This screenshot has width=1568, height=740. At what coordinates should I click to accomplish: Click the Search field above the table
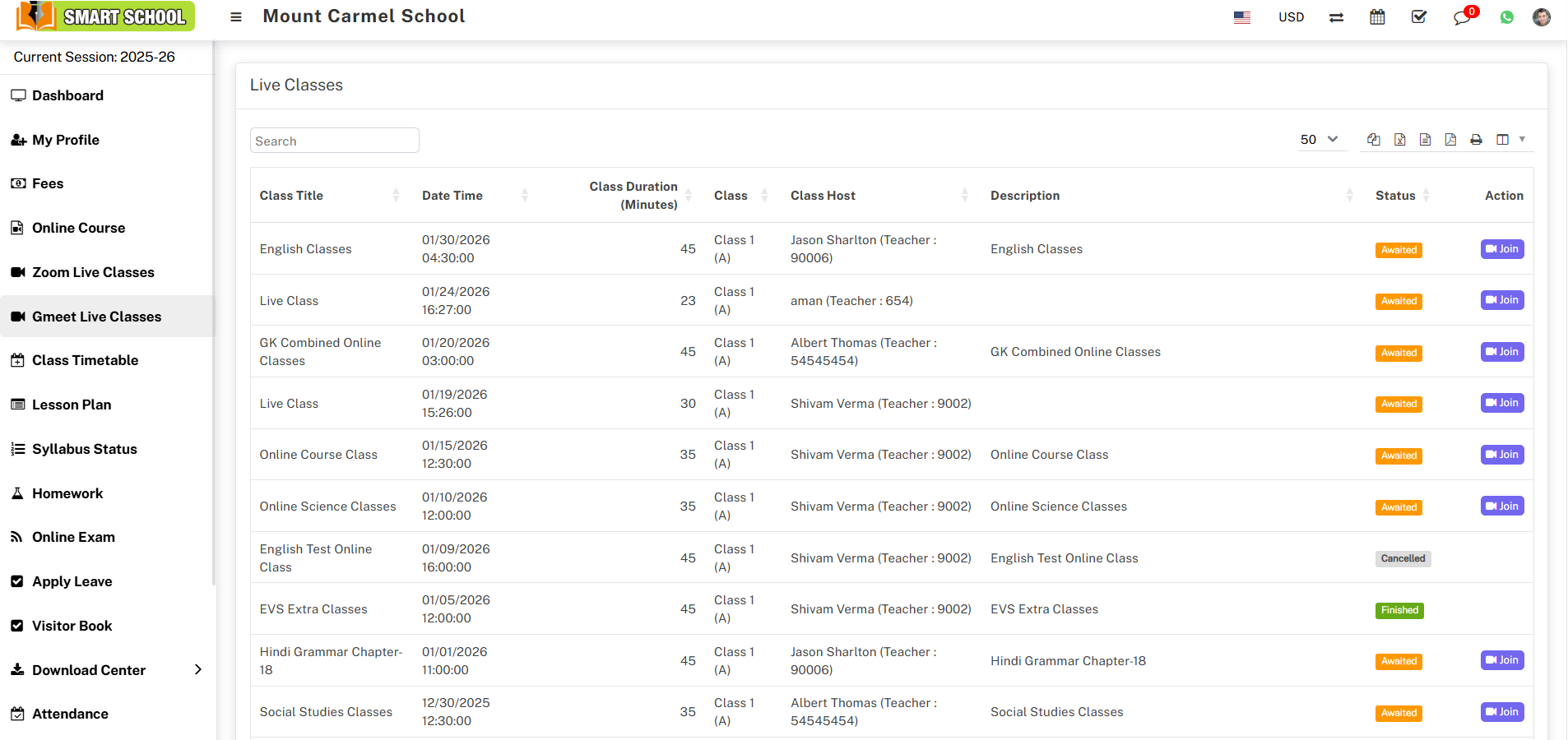click(334, 141)
